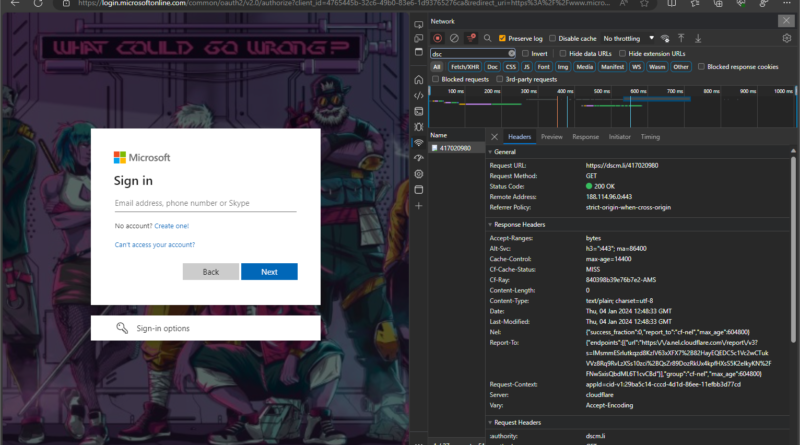The height and width of the screenshot is (445, 800).
Task: Check 3rd-party requests
Action: (x=499, y=79)
